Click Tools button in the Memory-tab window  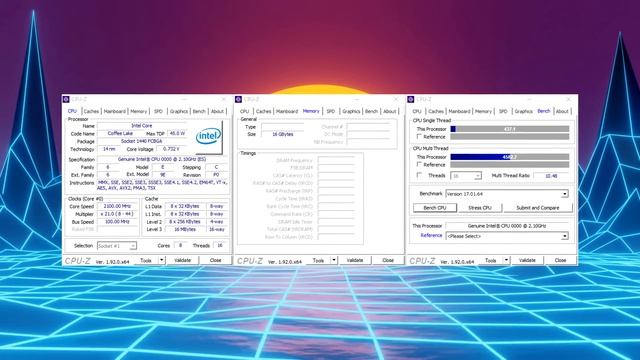point(318,260)
